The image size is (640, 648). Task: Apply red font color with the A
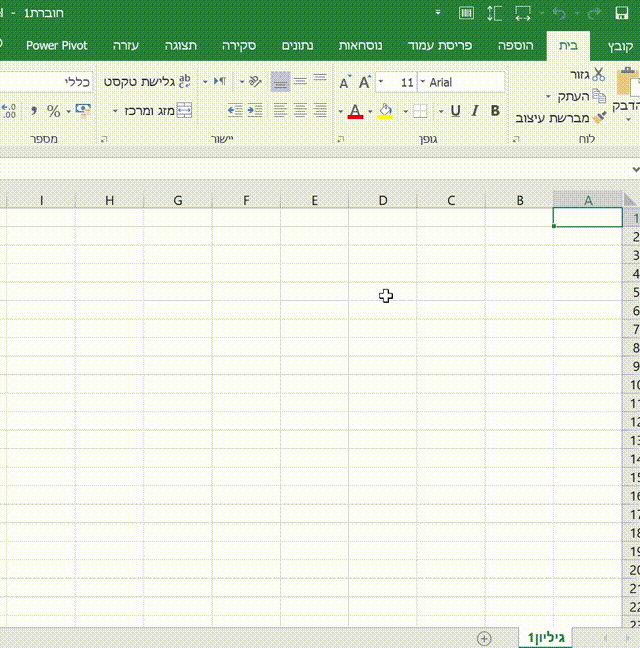(x=355, y=111)
